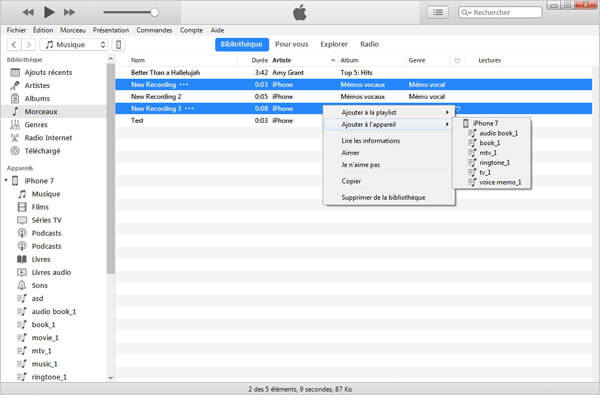This screenshot has width=600, height=395.
Task: Collapse the iPhone 7 device tree
Action: [6, 180]
